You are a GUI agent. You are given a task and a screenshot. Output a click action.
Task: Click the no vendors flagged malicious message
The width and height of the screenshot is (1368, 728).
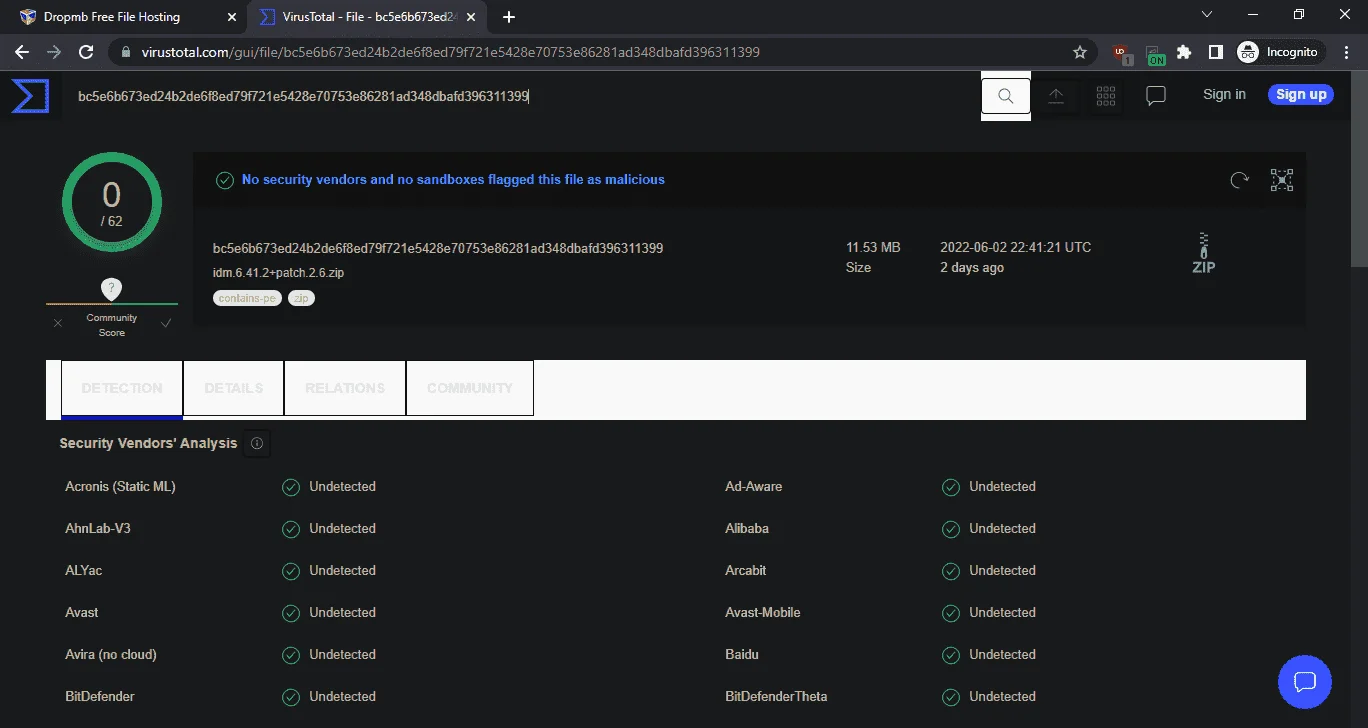click(453, 180)
